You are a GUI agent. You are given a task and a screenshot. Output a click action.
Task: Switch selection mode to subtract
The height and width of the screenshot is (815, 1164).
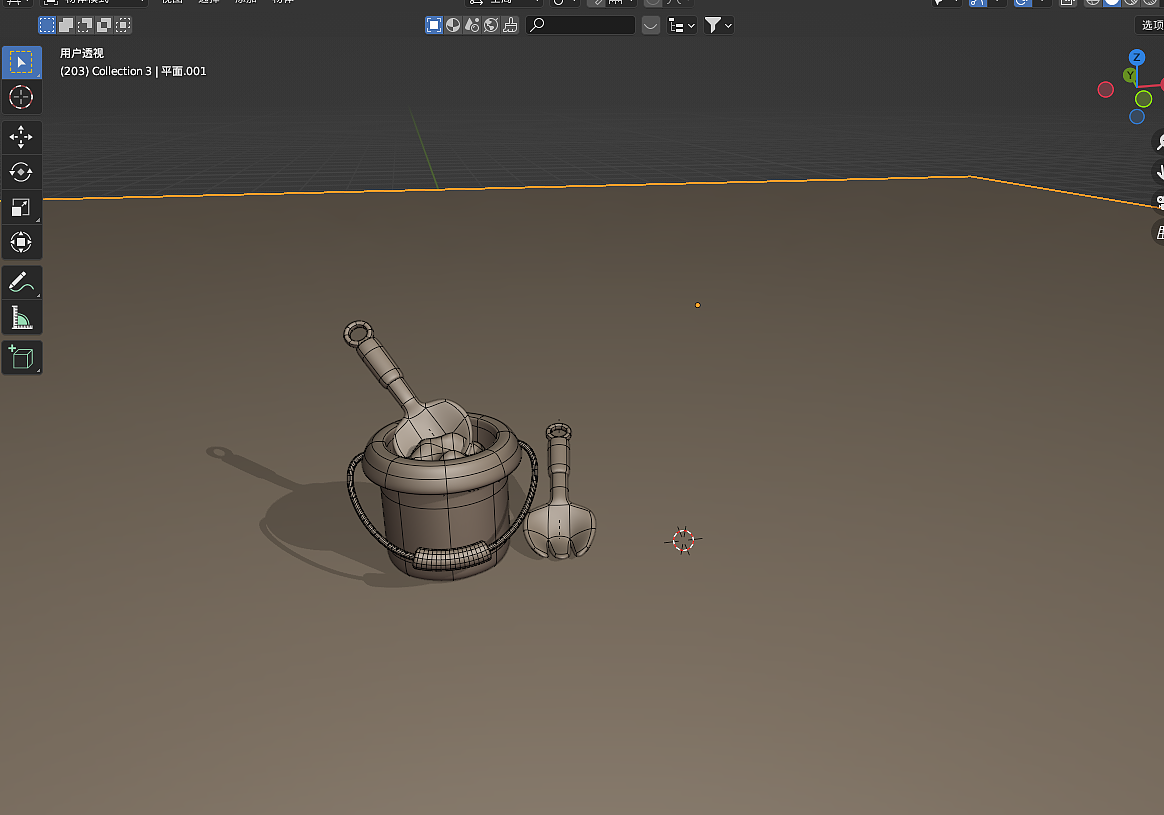85,25
